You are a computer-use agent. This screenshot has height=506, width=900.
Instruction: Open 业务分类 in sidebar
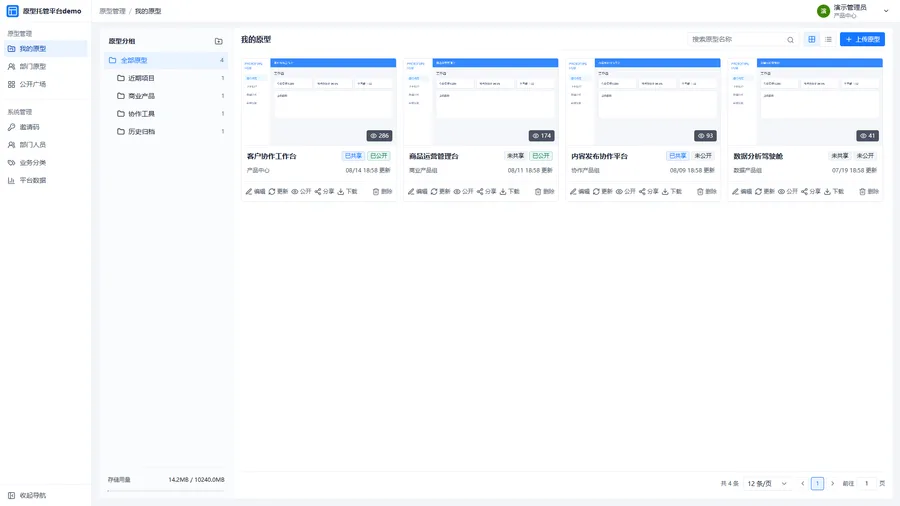pos(44,163)
